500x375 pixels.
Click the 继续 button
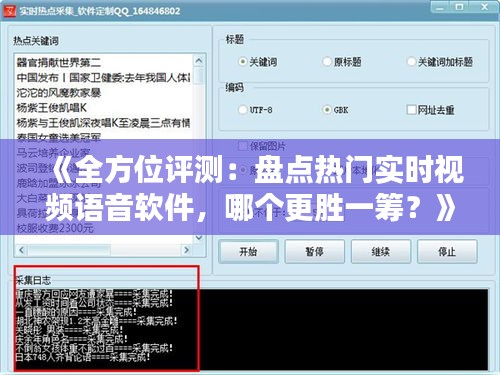381,251
